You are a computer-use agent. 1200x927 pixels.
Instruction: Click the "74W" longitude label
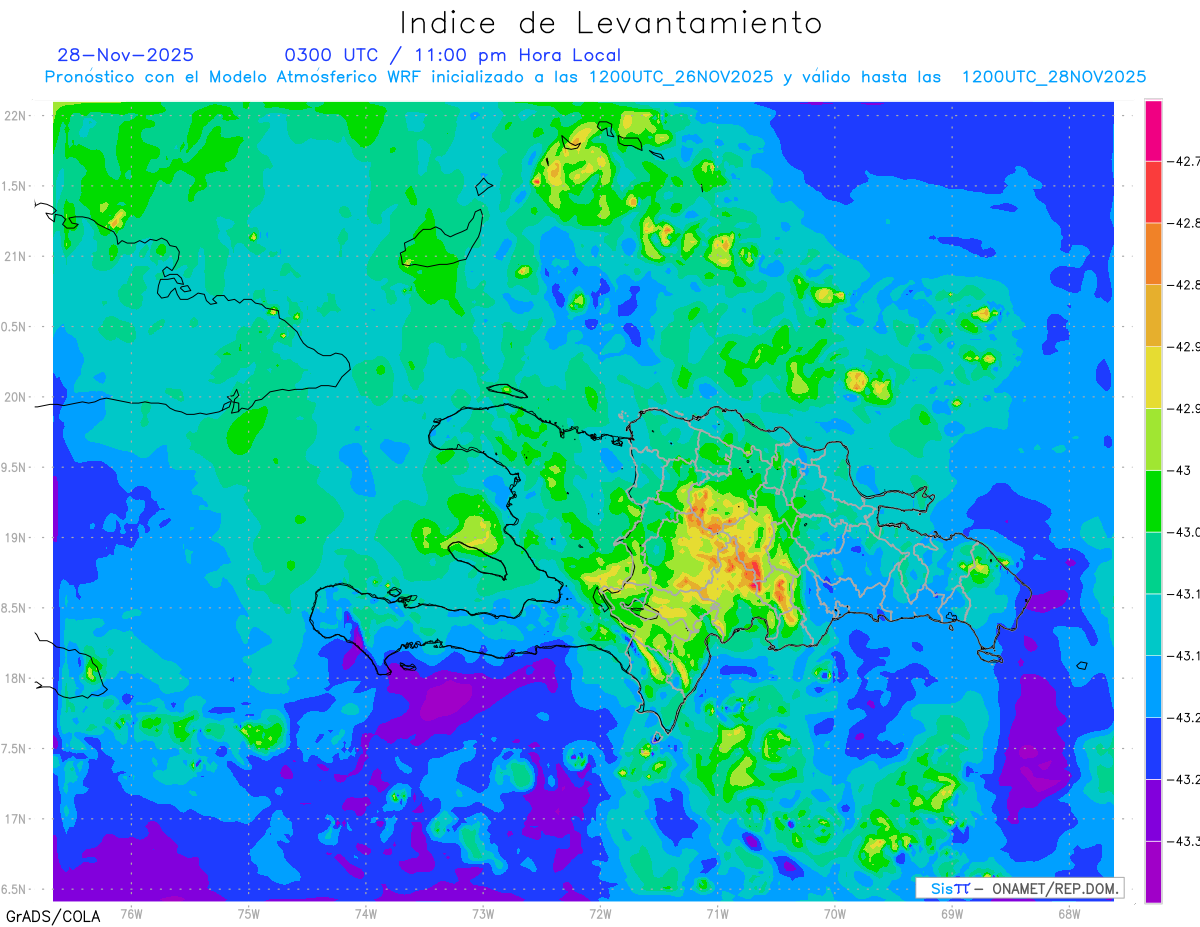tap(366, 913)
